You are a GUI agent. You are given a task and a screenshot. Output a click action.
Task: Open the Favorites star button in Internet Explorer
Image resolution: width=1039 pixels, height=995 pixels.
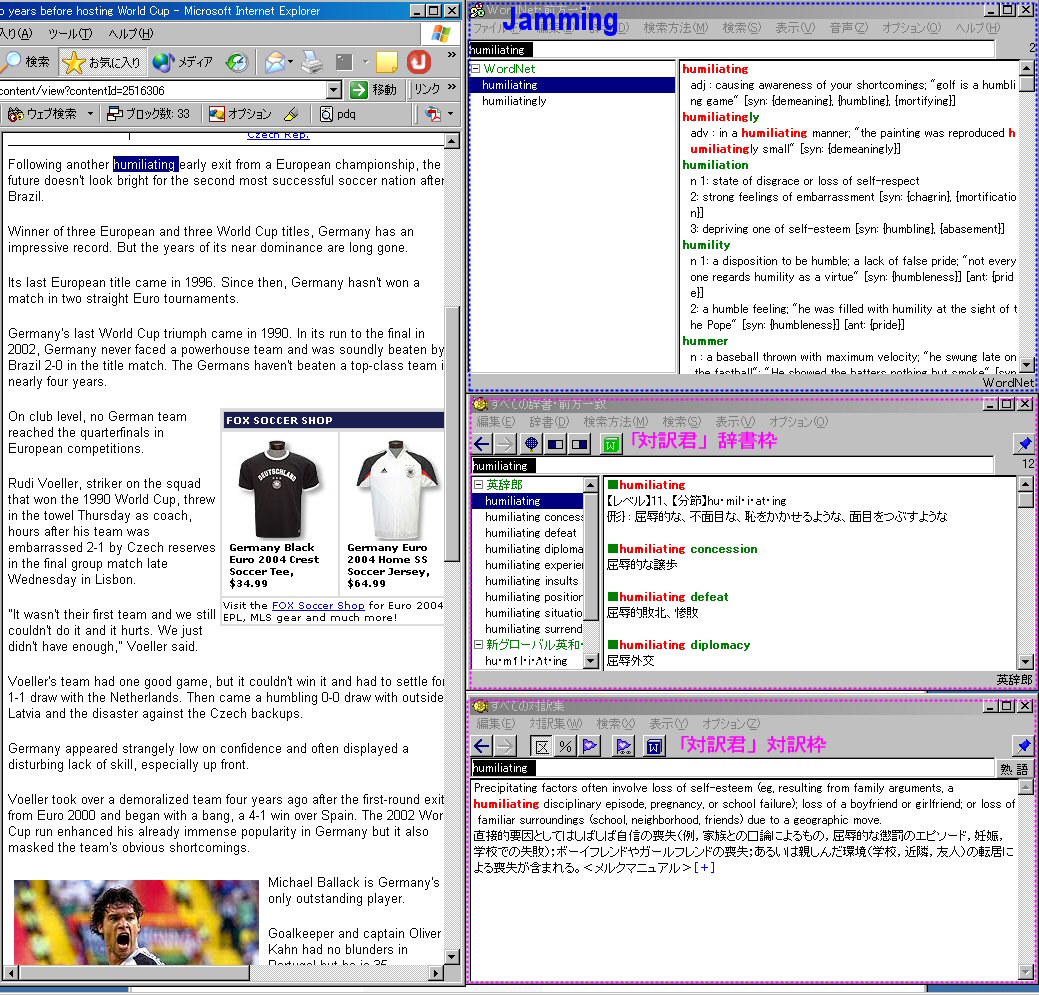101,62
